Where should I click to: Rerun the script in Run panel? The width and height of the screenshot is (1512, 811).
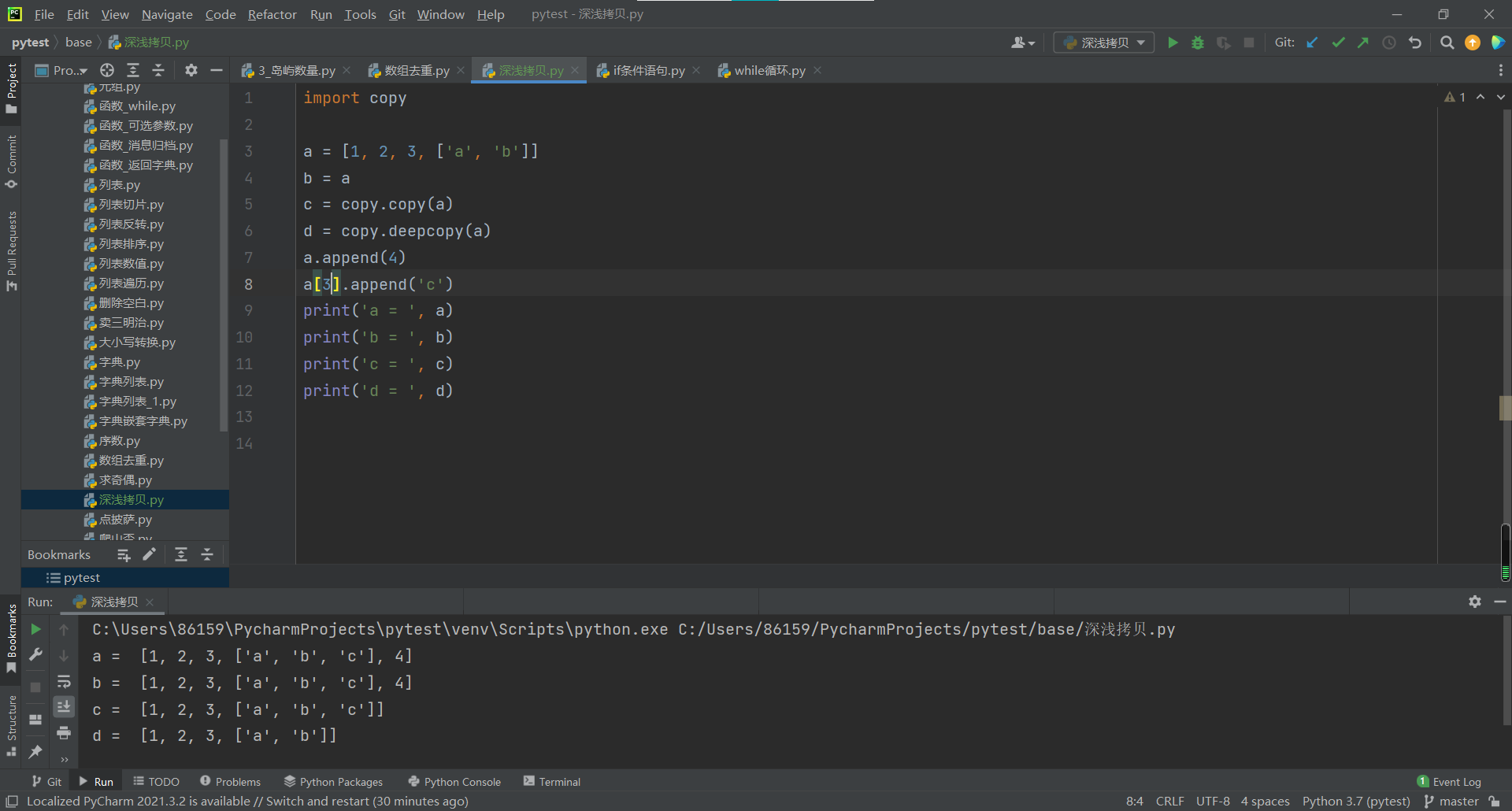tap(35, 629)
